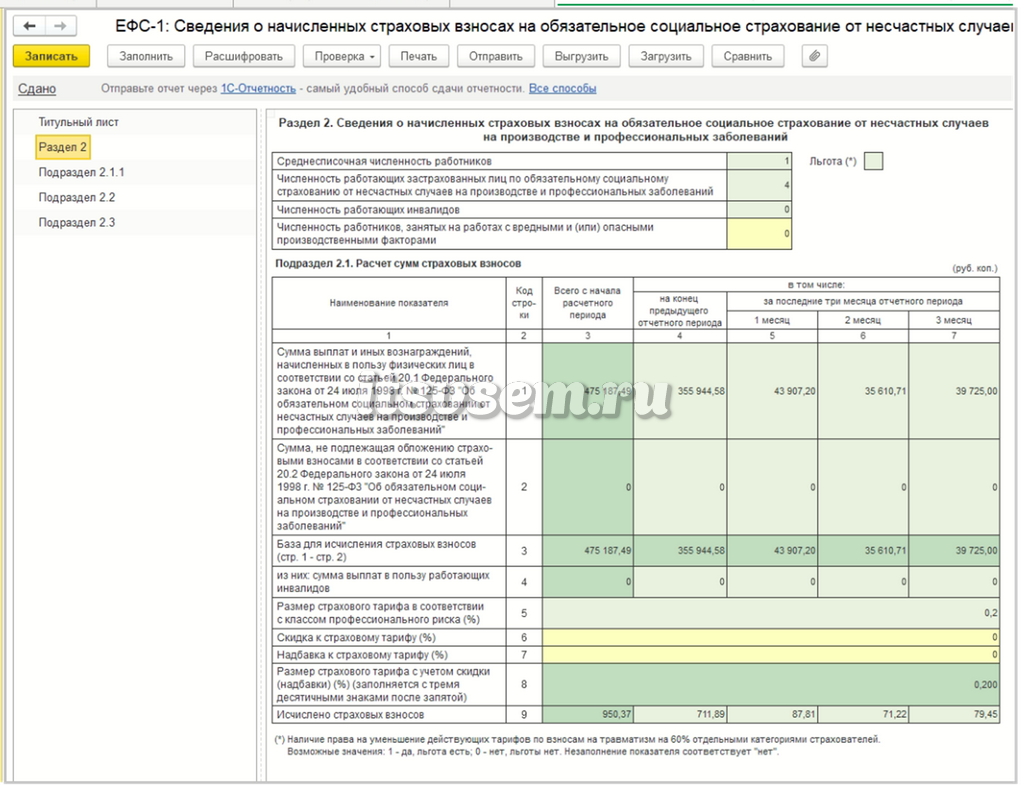Click the Загрузить button
Viewport: 1024px width, 786px height.
pyautogui.click(x=665, y=56)
